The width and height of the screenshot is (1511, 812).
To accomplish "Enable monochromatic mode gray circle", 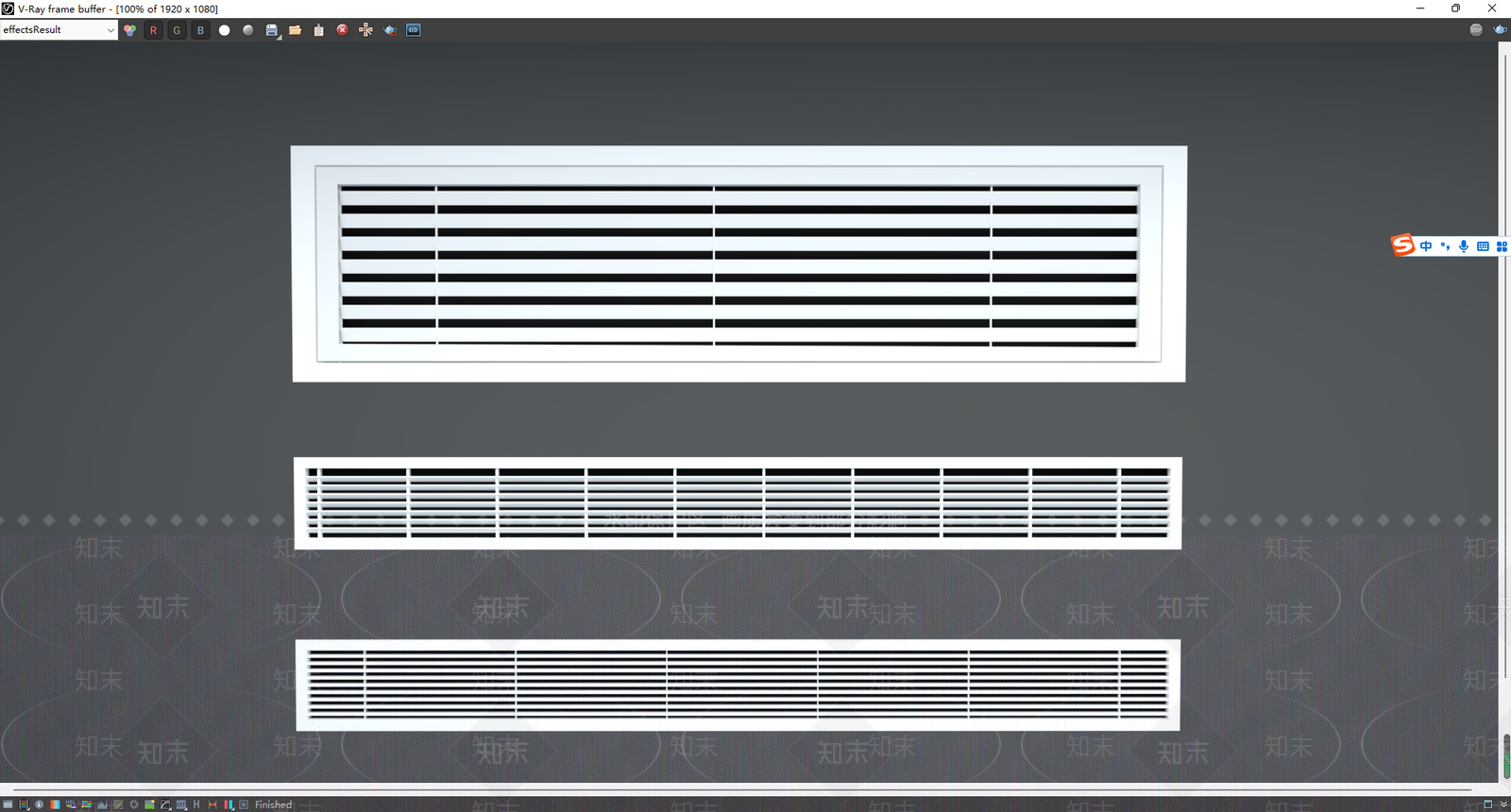I will coord(247,30).
